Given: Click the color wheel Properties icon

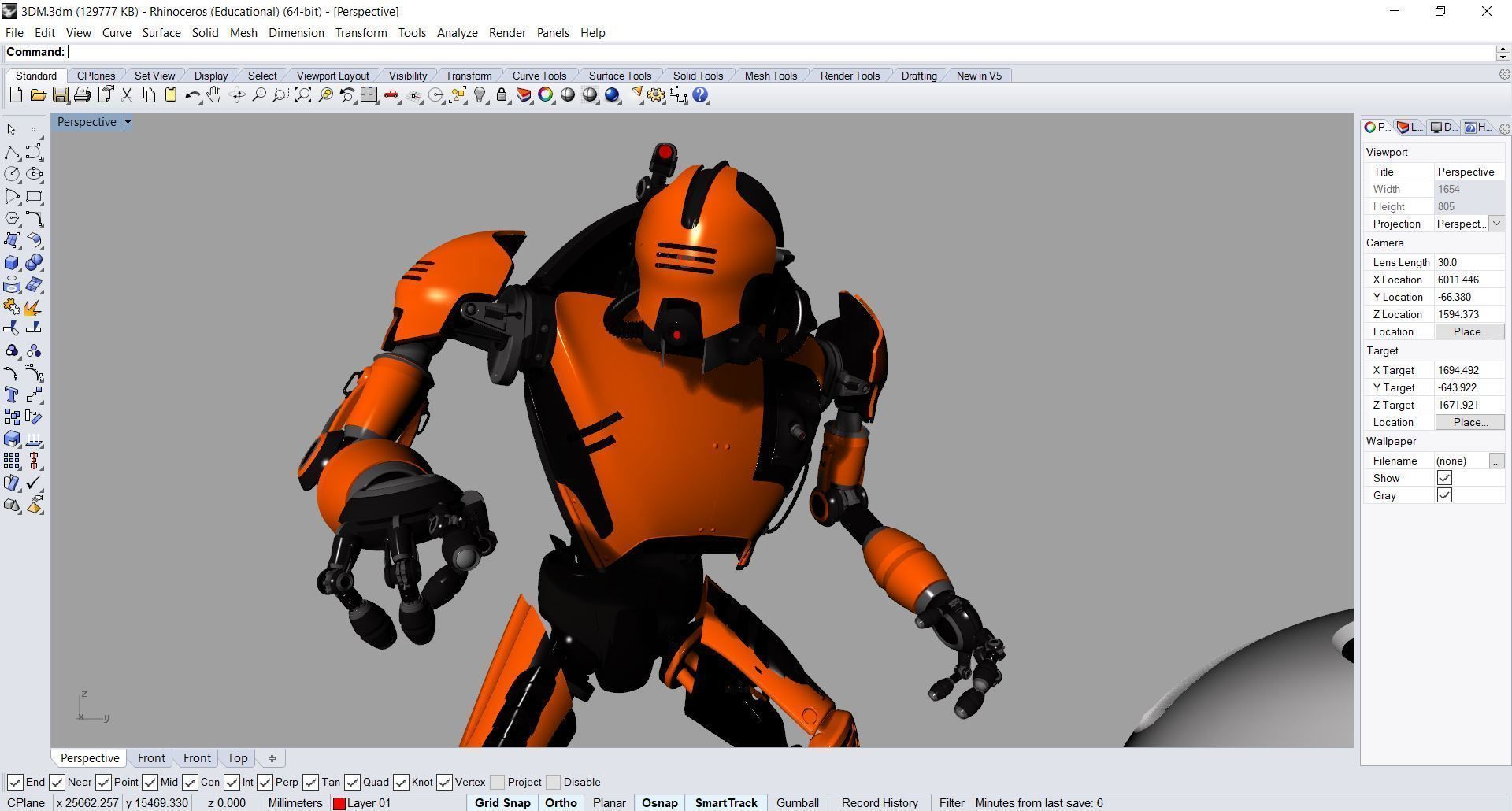Looking at the screenshot, I should coord(546,95).
